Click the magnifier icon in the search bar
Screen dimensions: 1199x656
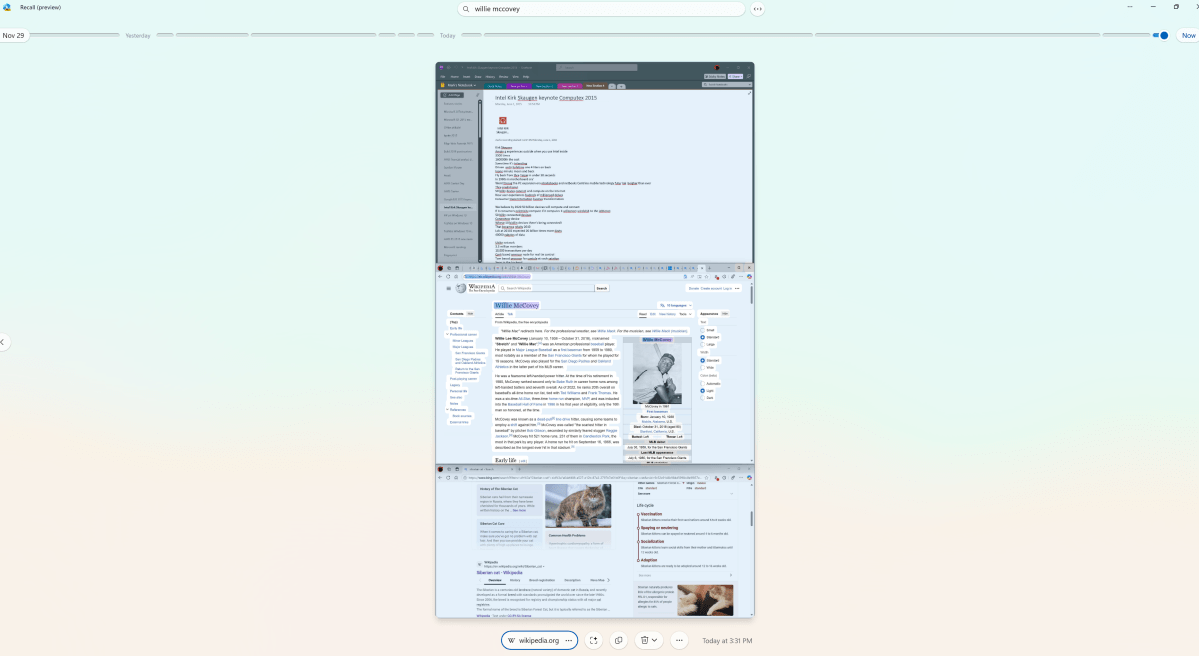[465, 9]
